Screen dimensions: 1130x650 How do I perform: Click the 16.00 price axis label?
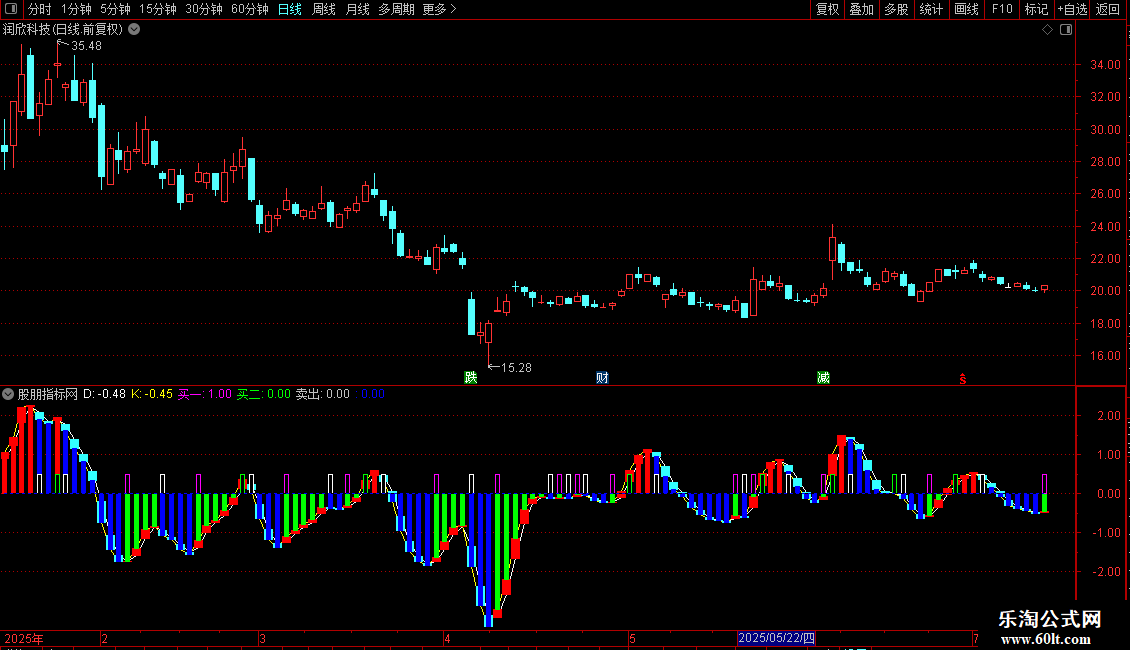click(x=1105, y=355)
